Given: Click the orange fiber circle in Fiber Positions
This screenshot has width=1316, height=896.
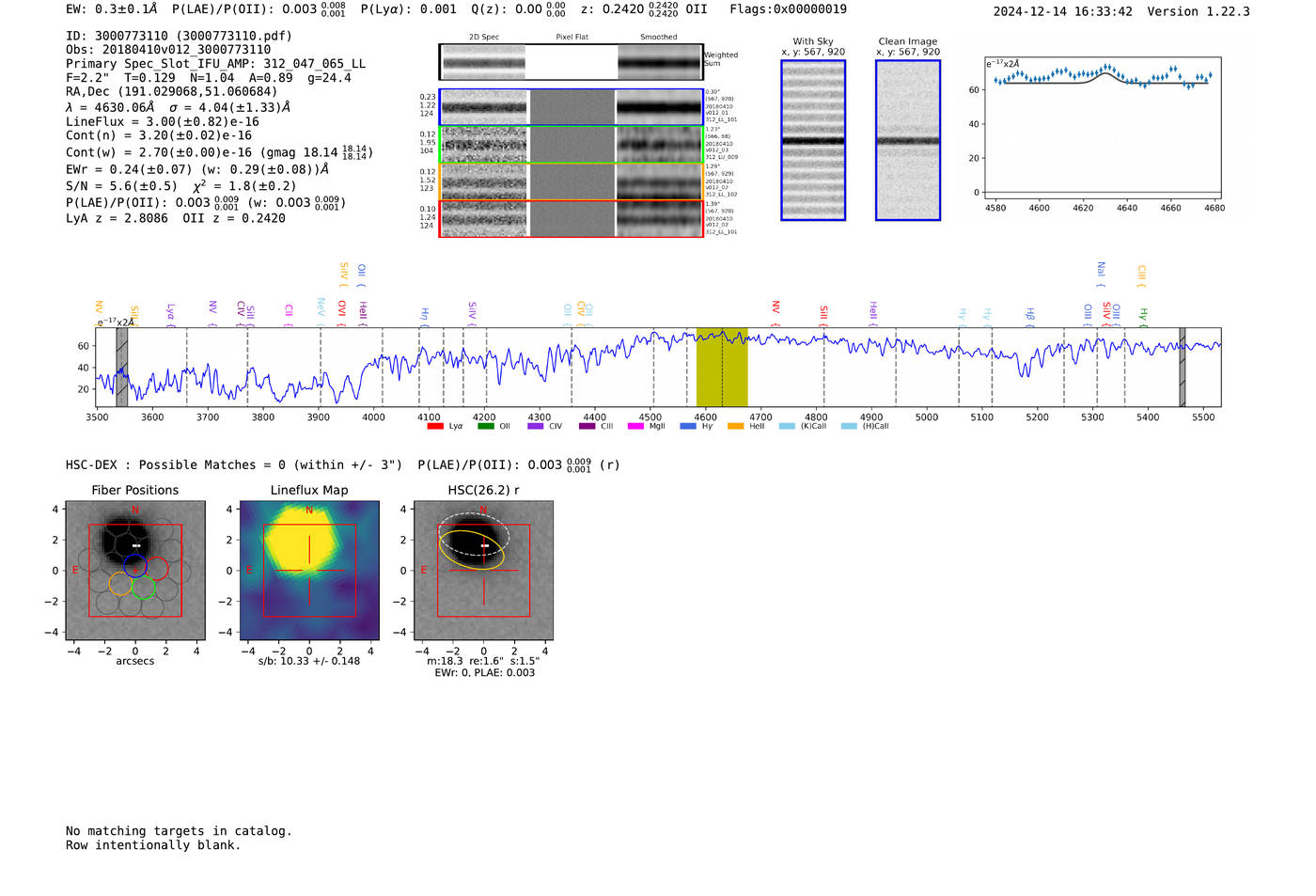Looking at the screenshot, I should click(x=120, y=584).
